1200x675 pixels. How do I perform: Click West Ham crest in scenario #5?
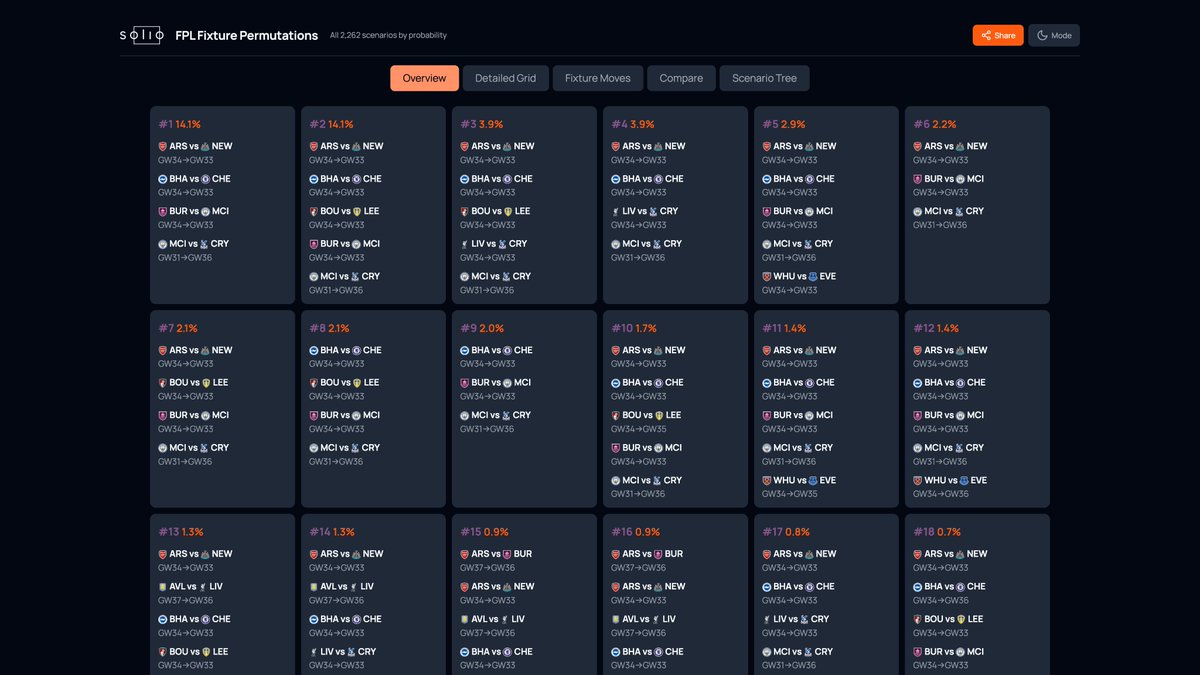(767, 276)
